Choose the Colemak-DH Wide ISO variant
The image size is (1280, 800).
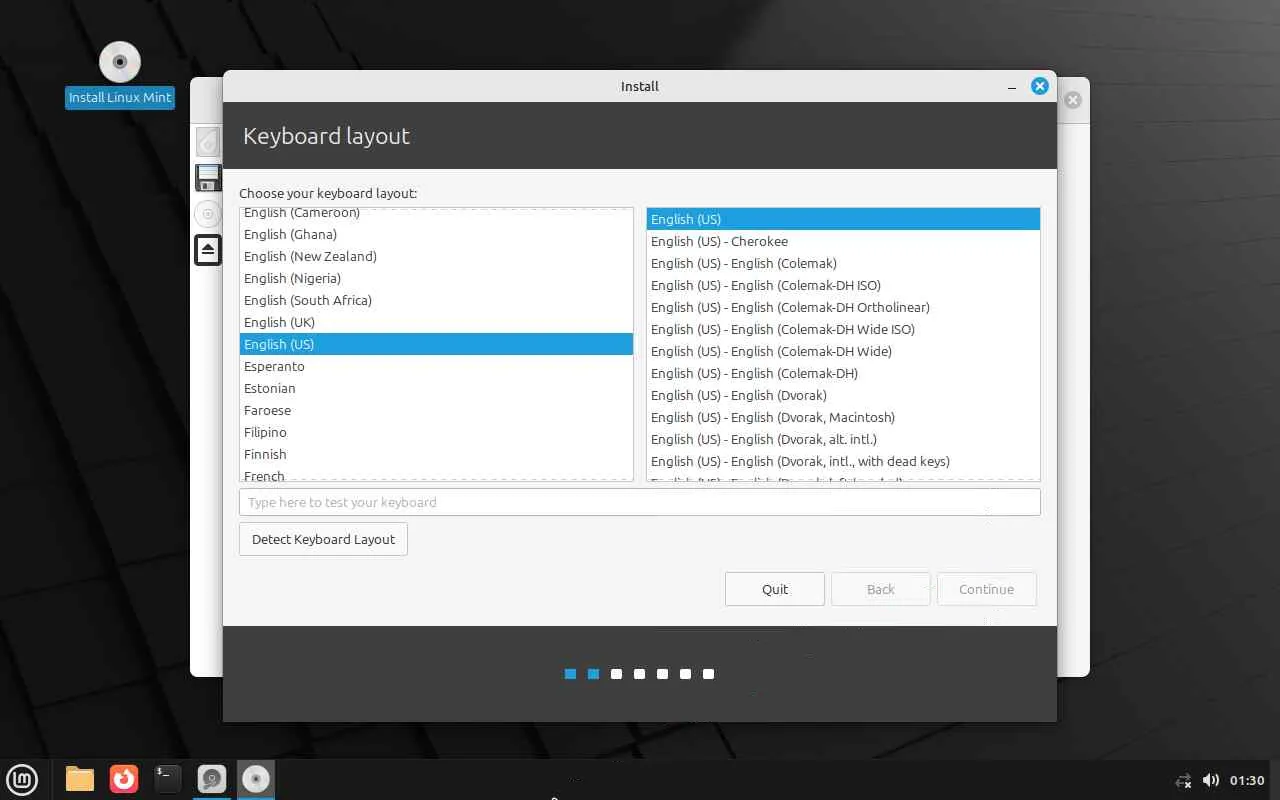click(843, 329)
